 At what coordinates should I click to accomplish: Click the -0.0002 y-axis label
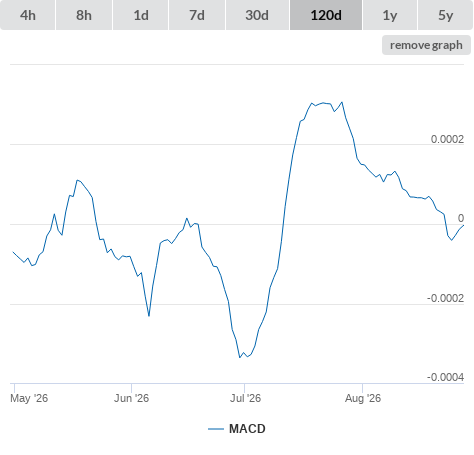445,298
